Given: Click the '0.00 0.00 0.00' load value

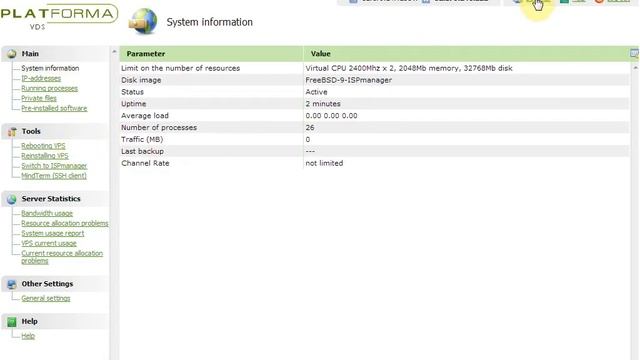Looking at the screenshot, I should coord(331,116).
